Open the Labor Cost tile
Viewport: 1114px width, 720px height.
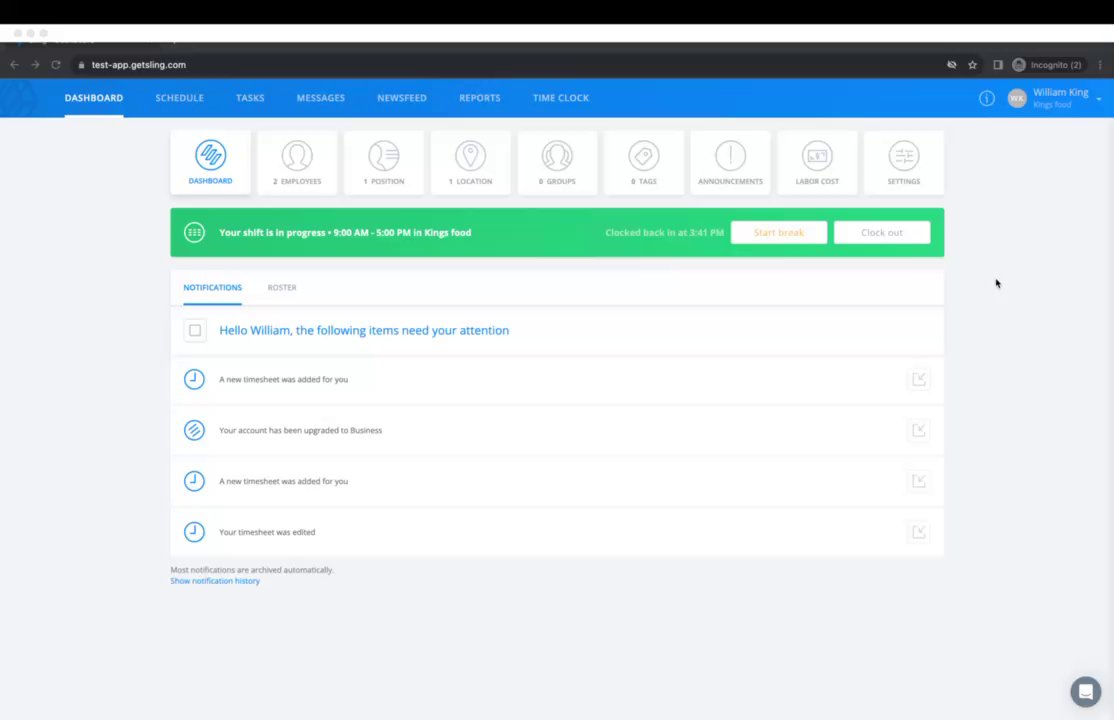817,162
